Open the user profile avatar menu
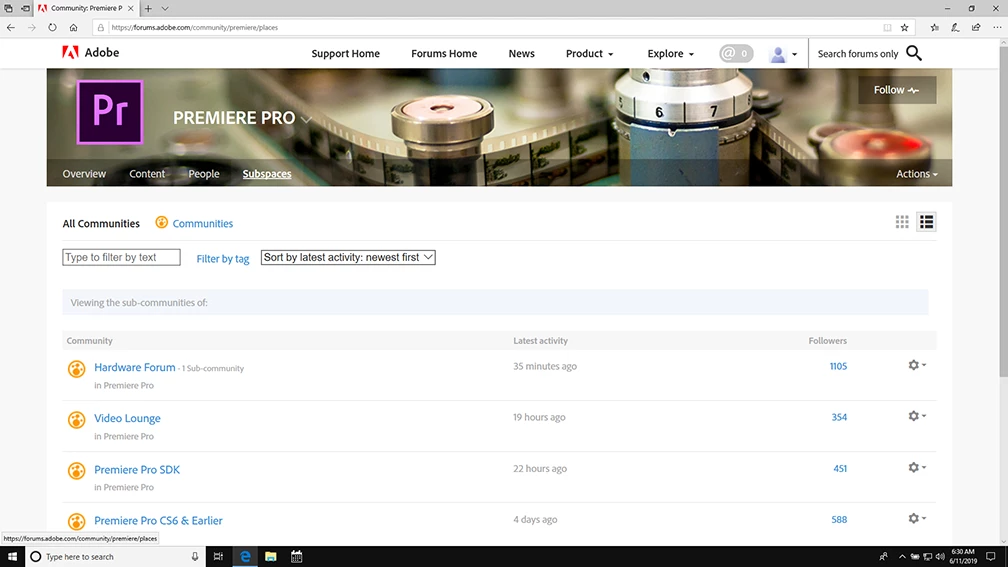The width and height of the screenshot is (1008, 567). (x=783, y=54)
